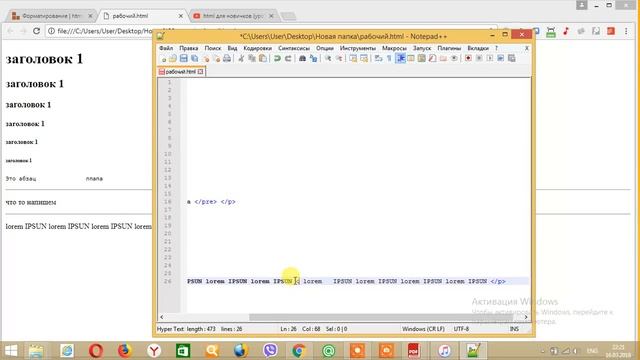This screenshot has width=640, height=360.
Task: Open the Плагины menu
Action: tap(449, 48)
